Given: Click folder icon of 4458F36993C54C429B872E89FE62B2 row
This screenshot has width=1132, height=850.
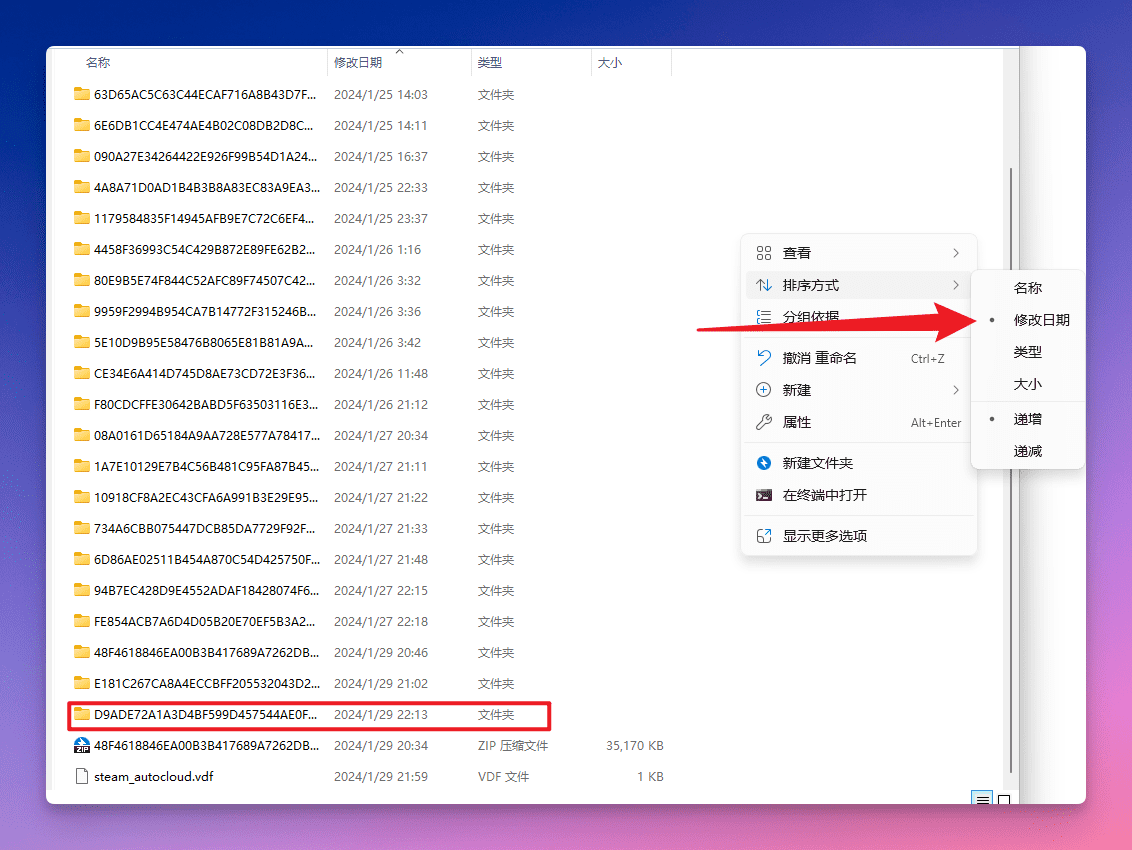Looking at the screenshot, I should [82, 249].
